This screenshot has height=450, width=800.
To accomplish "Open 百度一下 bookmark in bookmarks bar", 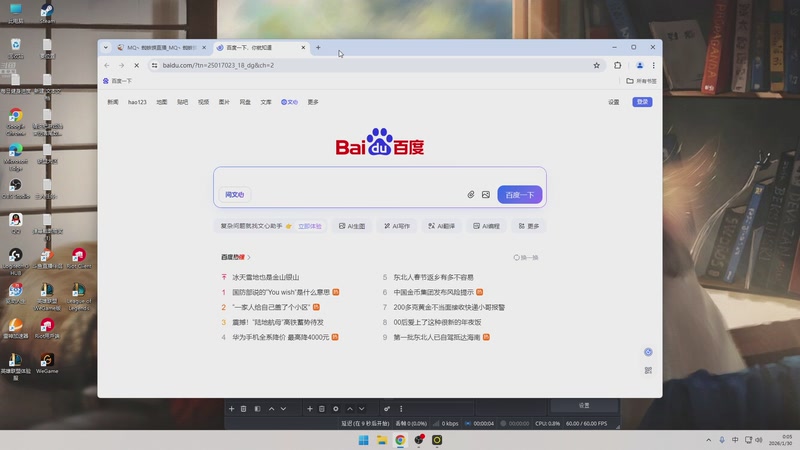I will [117, 81].
